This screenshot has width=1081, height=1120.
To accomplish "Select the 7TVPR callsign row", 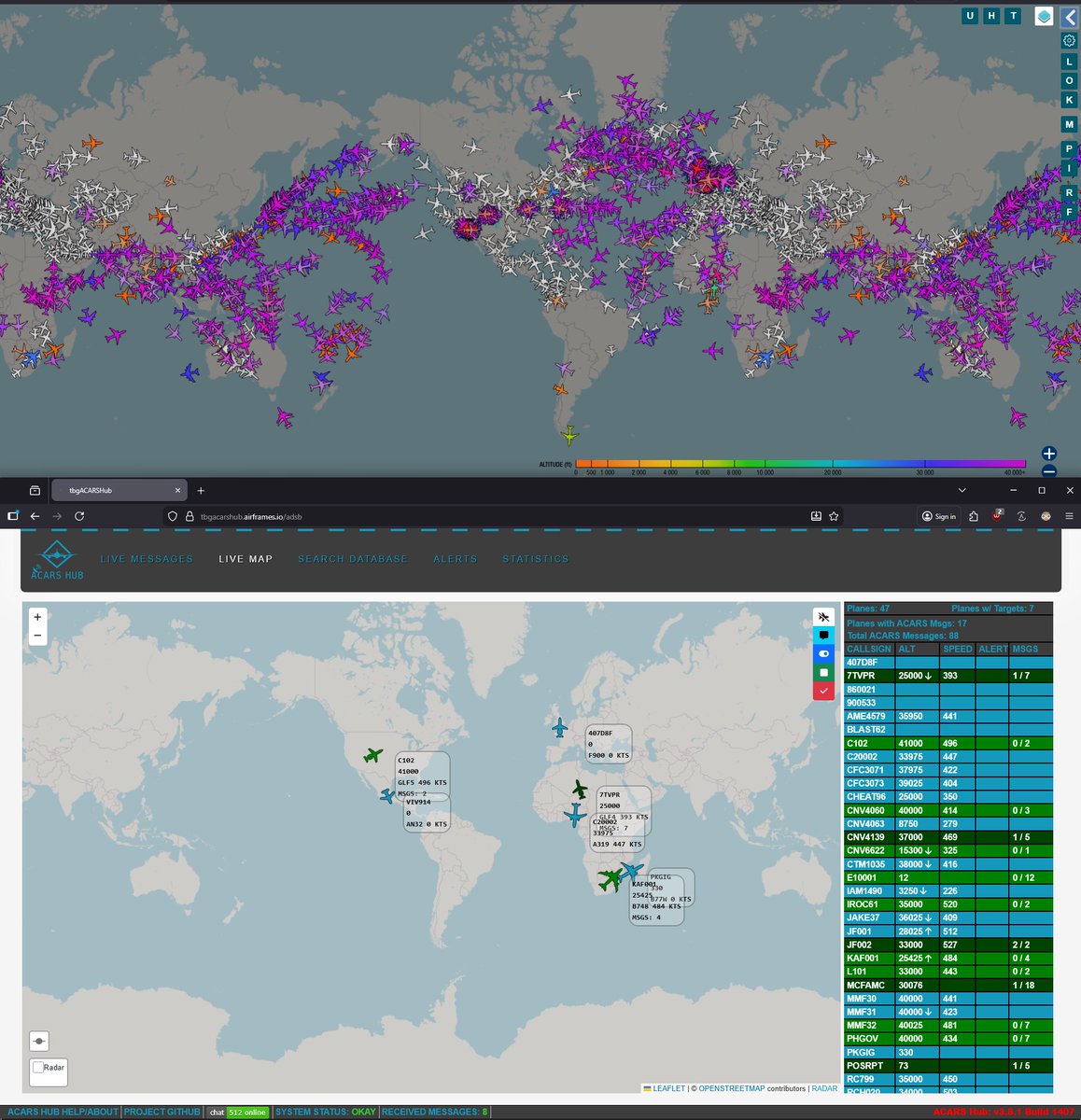I will [x=948, y=676].
